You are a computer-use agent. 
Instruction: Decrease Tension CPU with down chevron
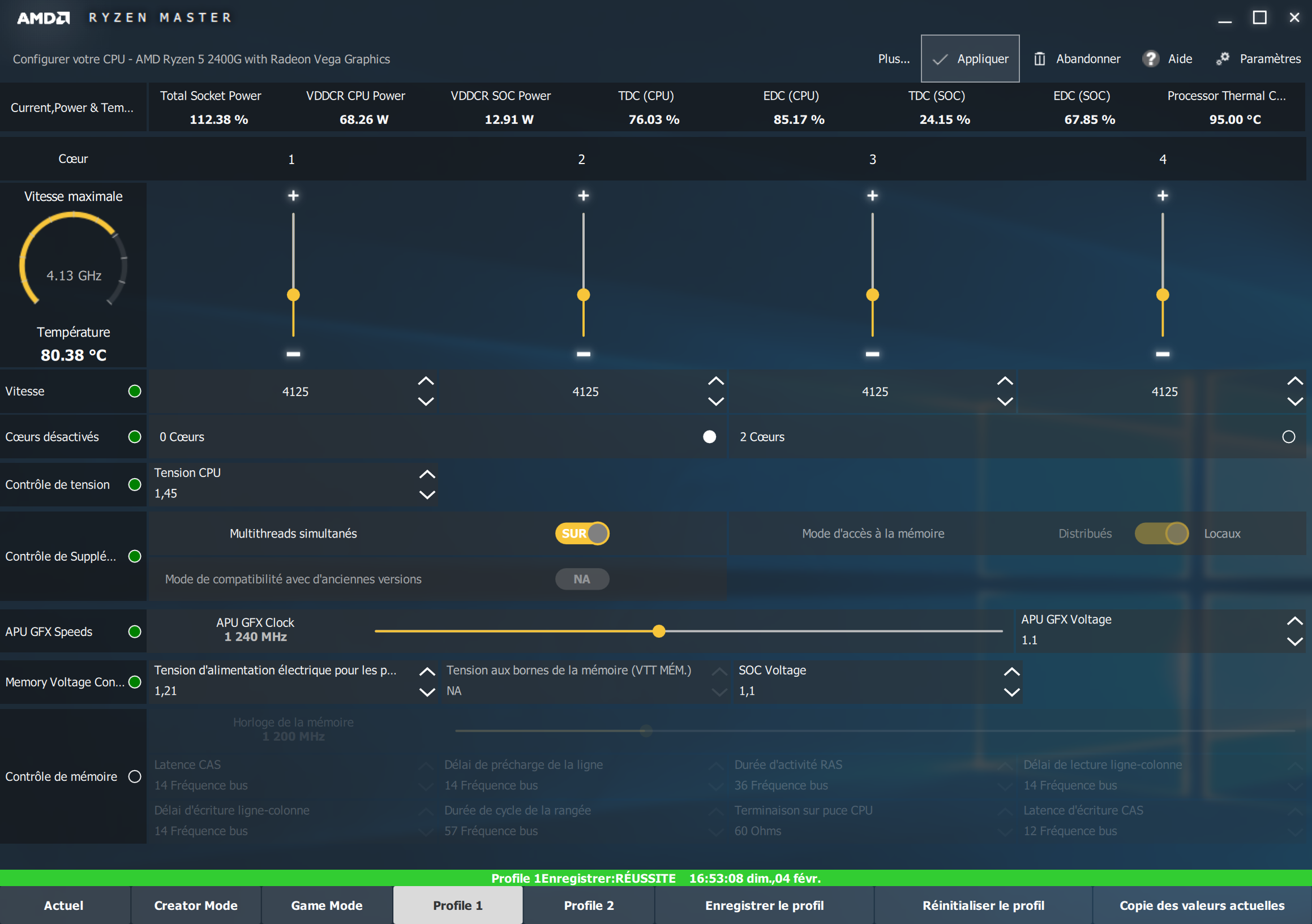(427, 495)
